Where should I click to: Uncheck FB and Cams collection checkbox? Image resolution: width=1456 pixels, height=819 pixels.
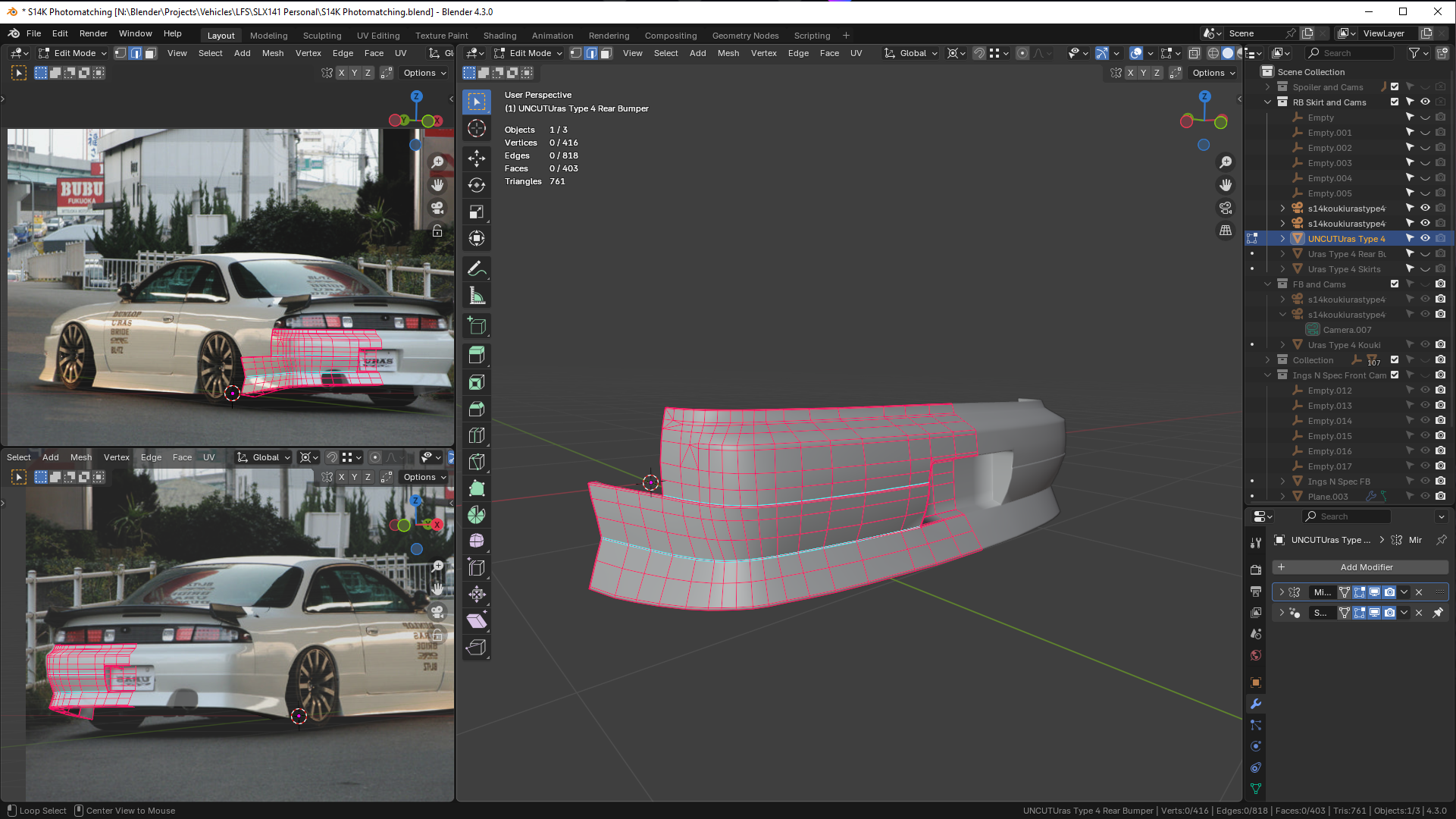(x=1395, y=284)
